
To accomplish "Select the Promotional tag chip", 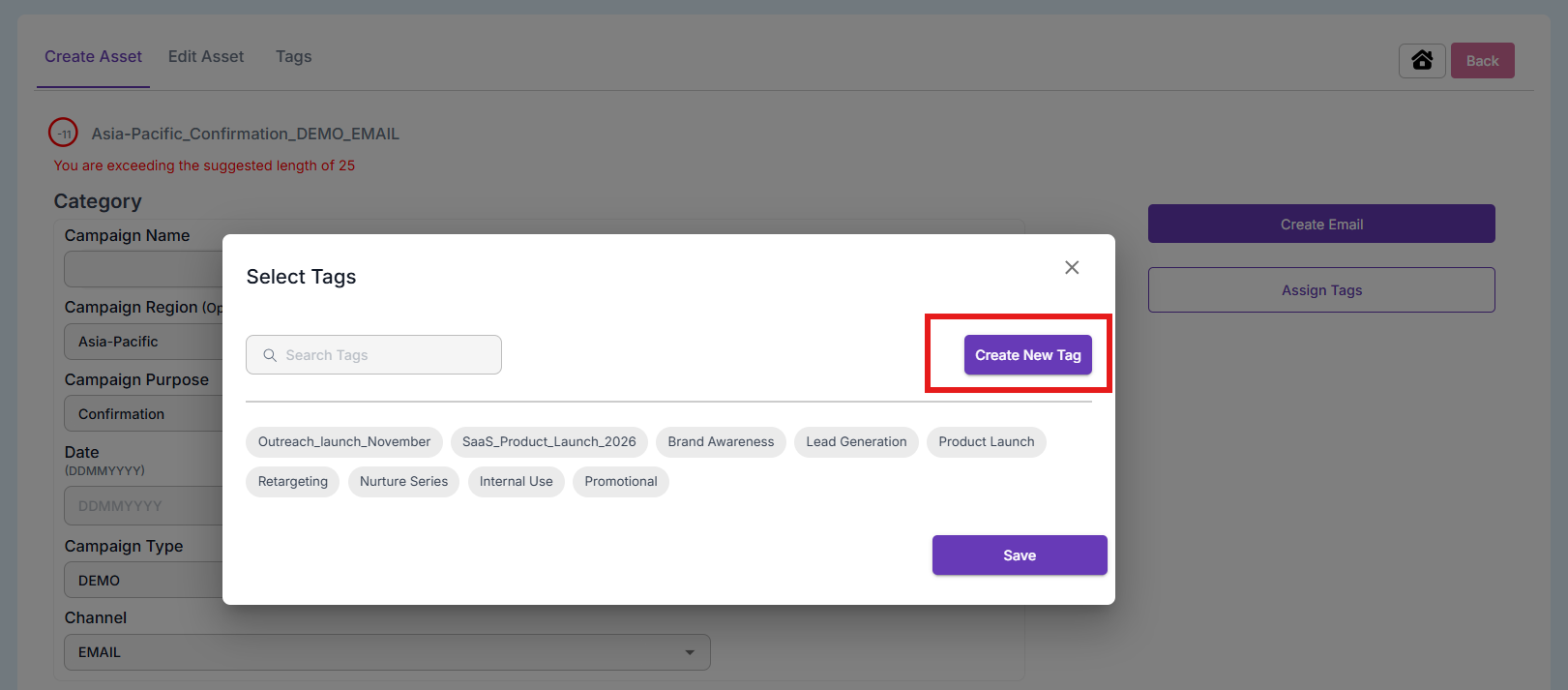I will [620, 482].
